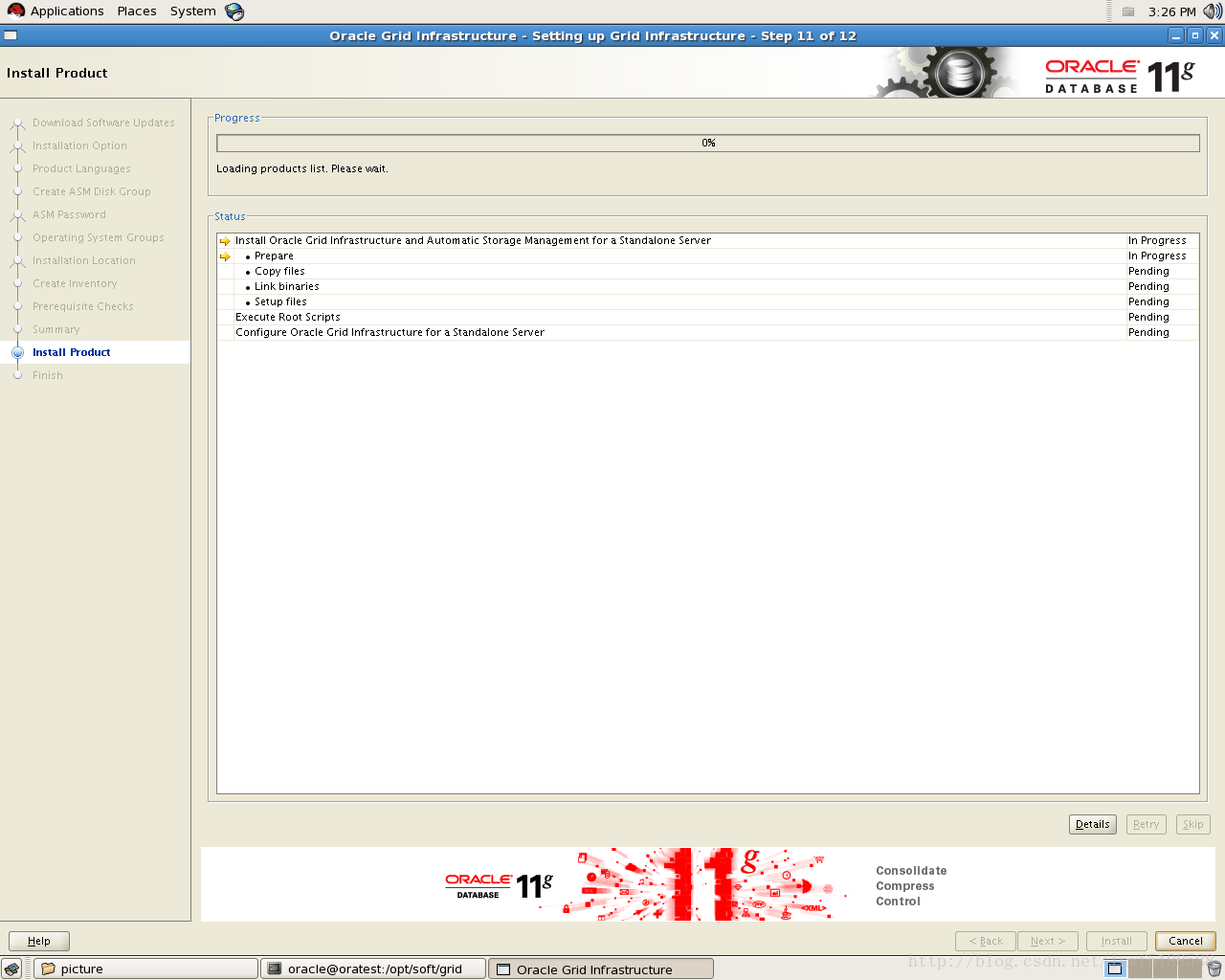
Task: Click the Back button
Action: [x=986, y=941]
